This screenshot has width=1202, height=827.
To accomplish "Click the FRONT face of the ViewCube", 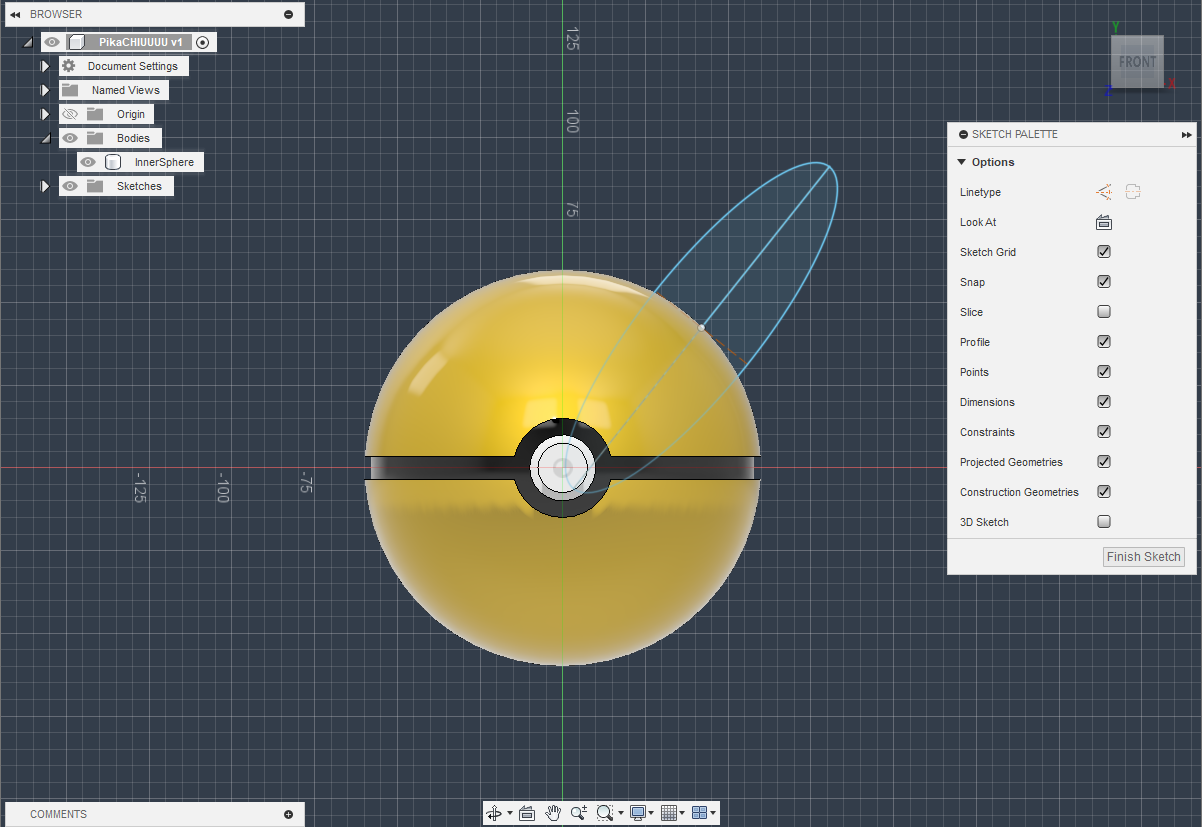I will tap(1137, 62).
